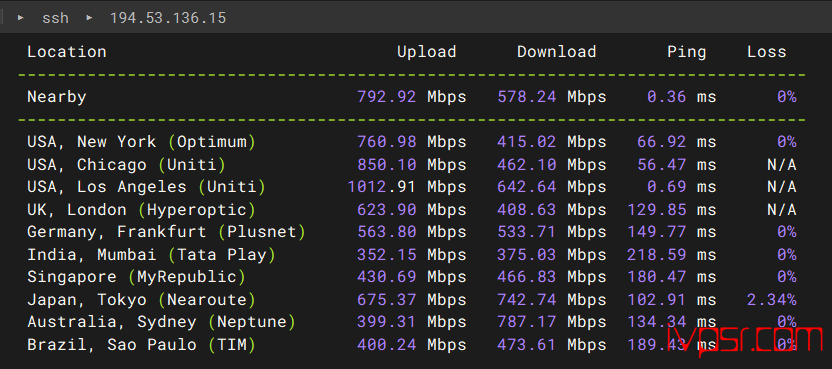Select London ping 129.85
Viewport: 832px width, 369px height.
pyautogui.click(x=657, y=210)
